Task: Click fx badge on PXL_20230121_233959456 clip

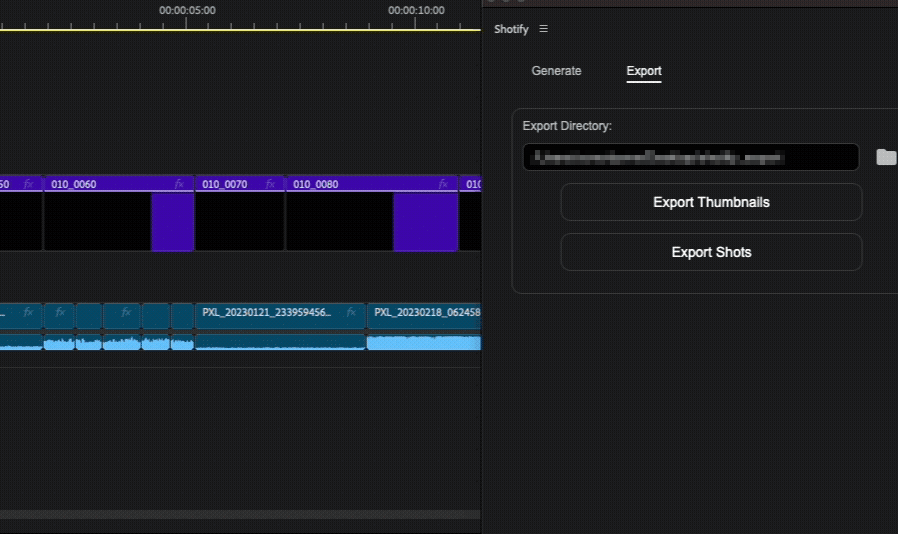Action: pyautogui.click(x=351, y=312)
